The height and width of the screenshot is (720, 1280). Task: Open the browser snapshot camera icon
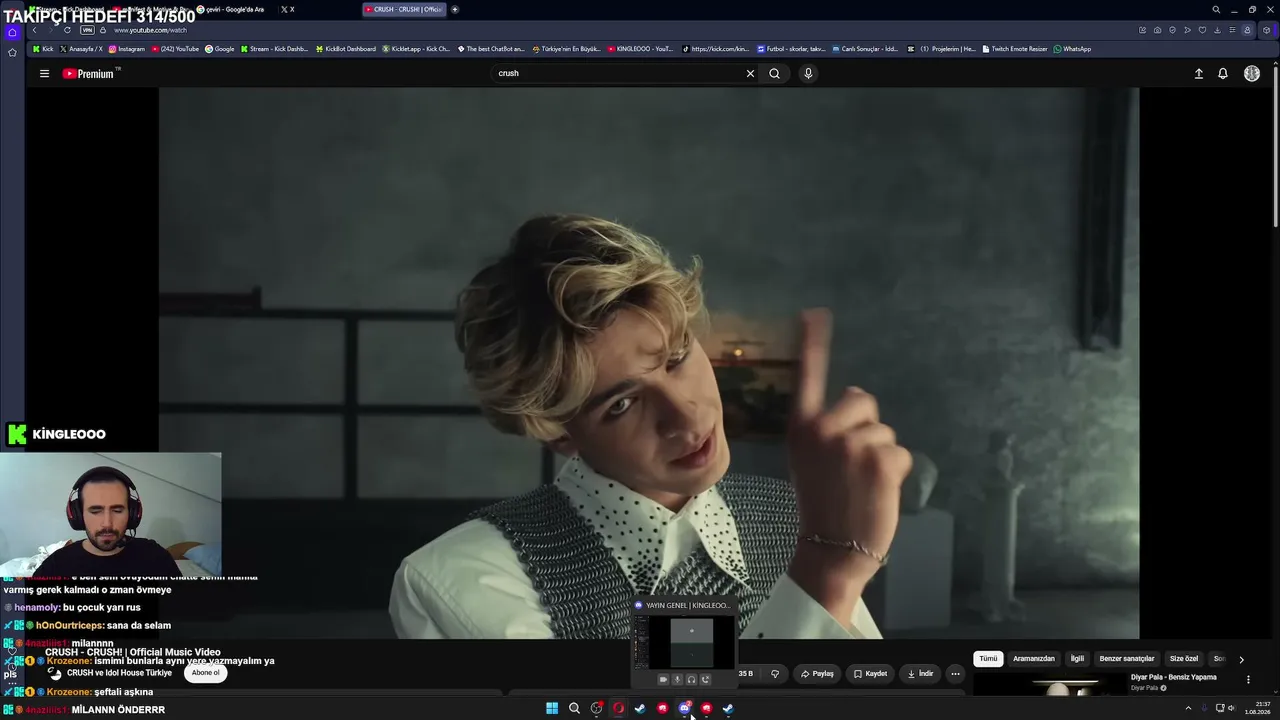click(x=1157, y=30)
